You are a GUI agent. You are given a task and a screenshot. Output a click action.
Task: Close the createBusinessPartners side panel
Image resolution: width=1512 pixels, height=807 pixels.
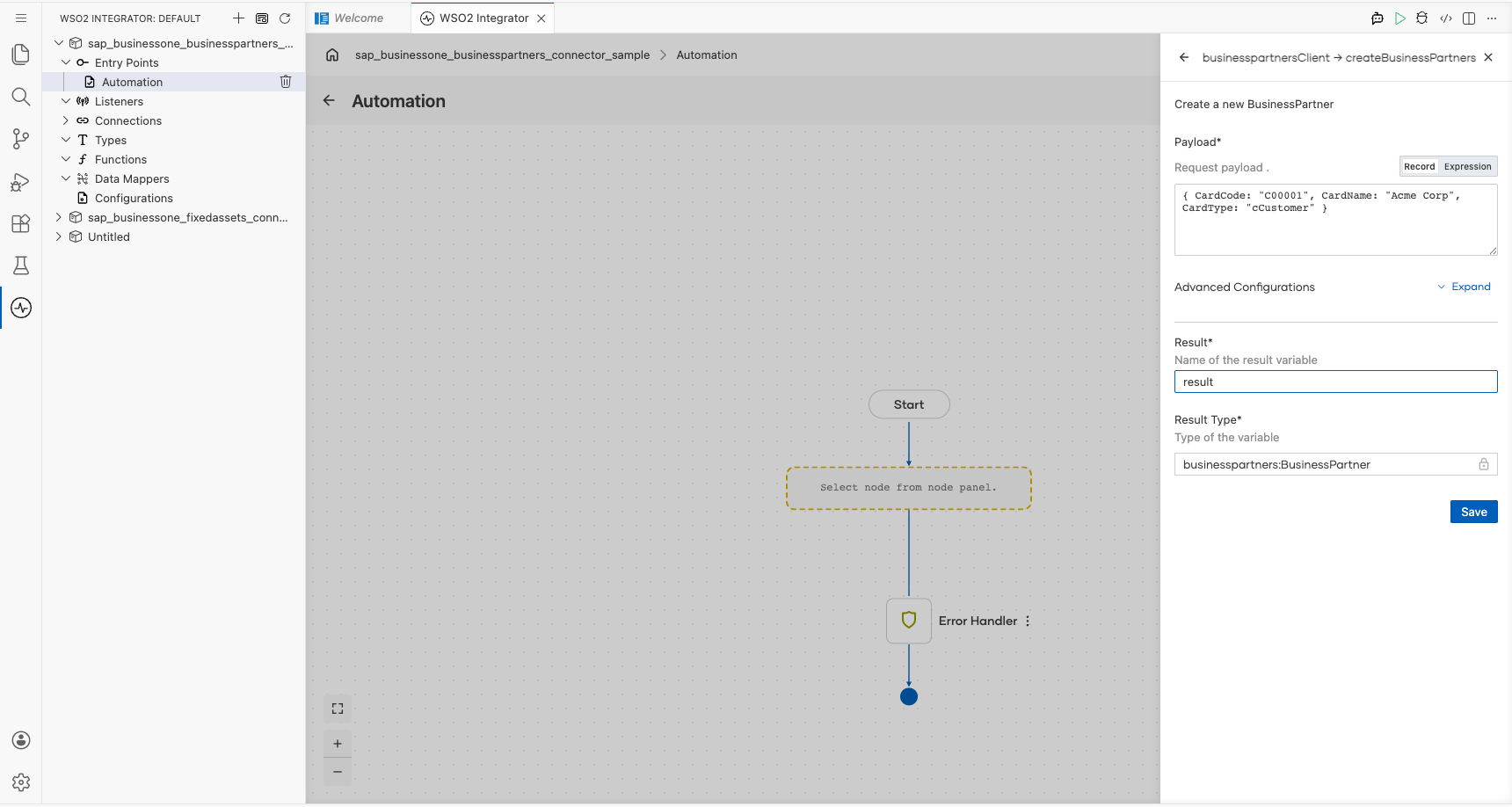[x=1488, y=57]
